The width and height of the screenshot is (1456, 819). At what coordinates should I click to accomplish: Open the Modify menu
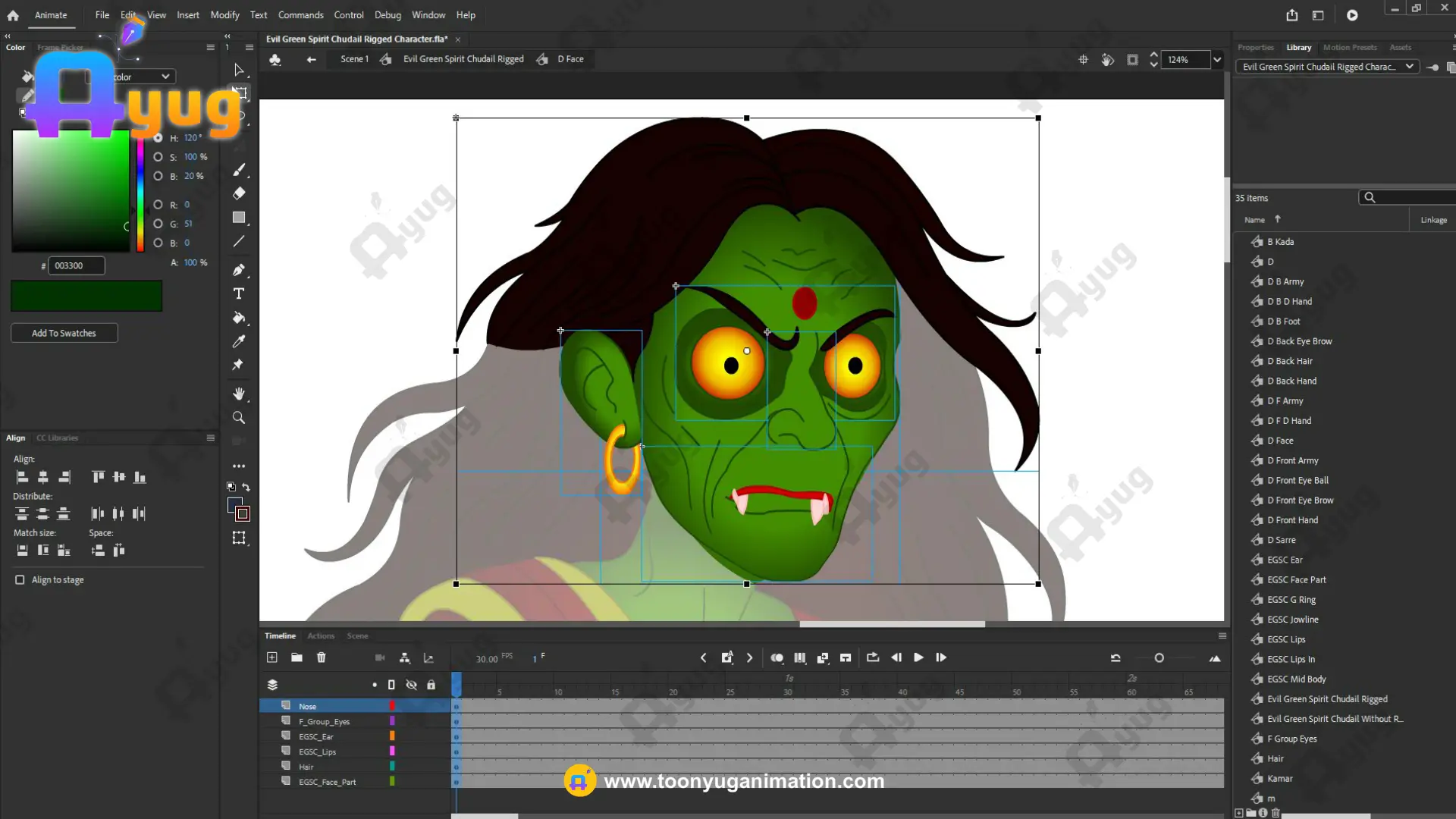point(224,15)
